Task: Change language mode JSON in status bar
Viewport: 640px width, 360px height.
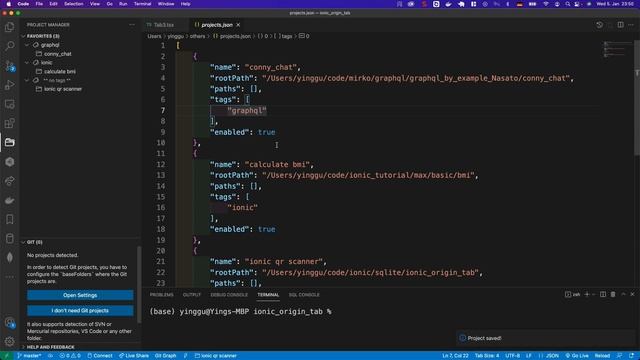Action: [552, 356]
